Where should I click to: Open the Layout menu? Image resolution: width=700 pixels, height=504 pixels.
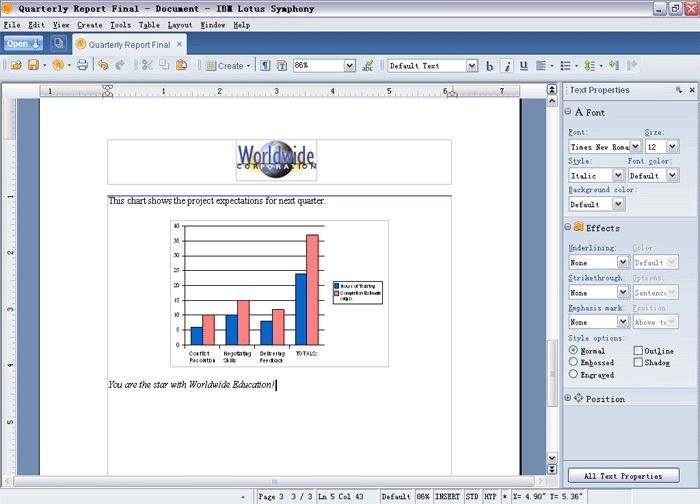point(179,25)
